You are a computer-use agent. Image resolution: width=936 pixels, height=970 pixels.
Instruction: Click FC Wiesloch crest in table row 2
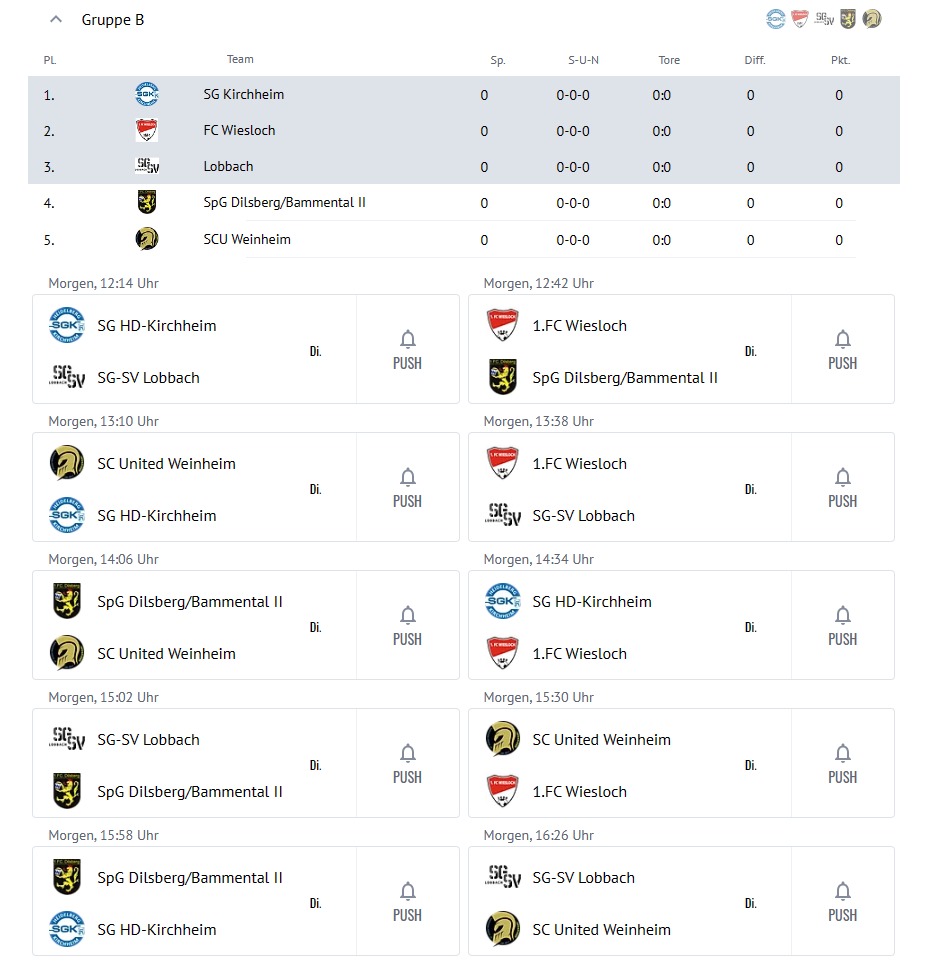pos(147,131)
